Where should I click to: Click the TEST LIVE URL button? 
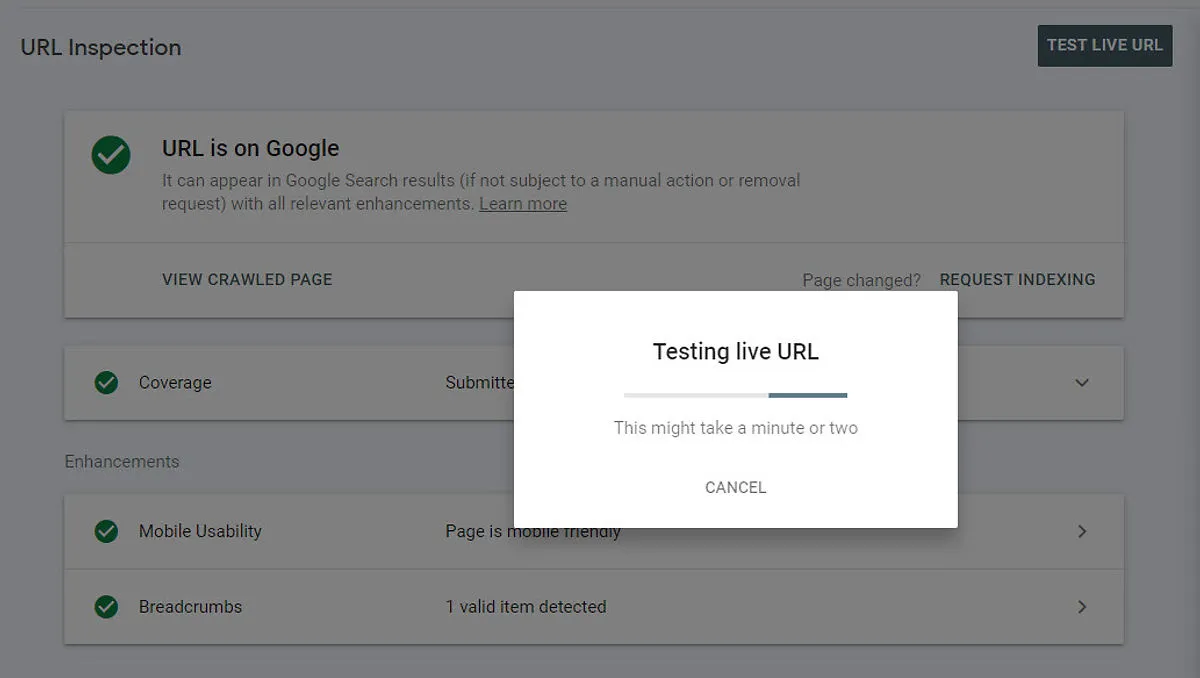pyautogui.click(x=1104, y=45)
